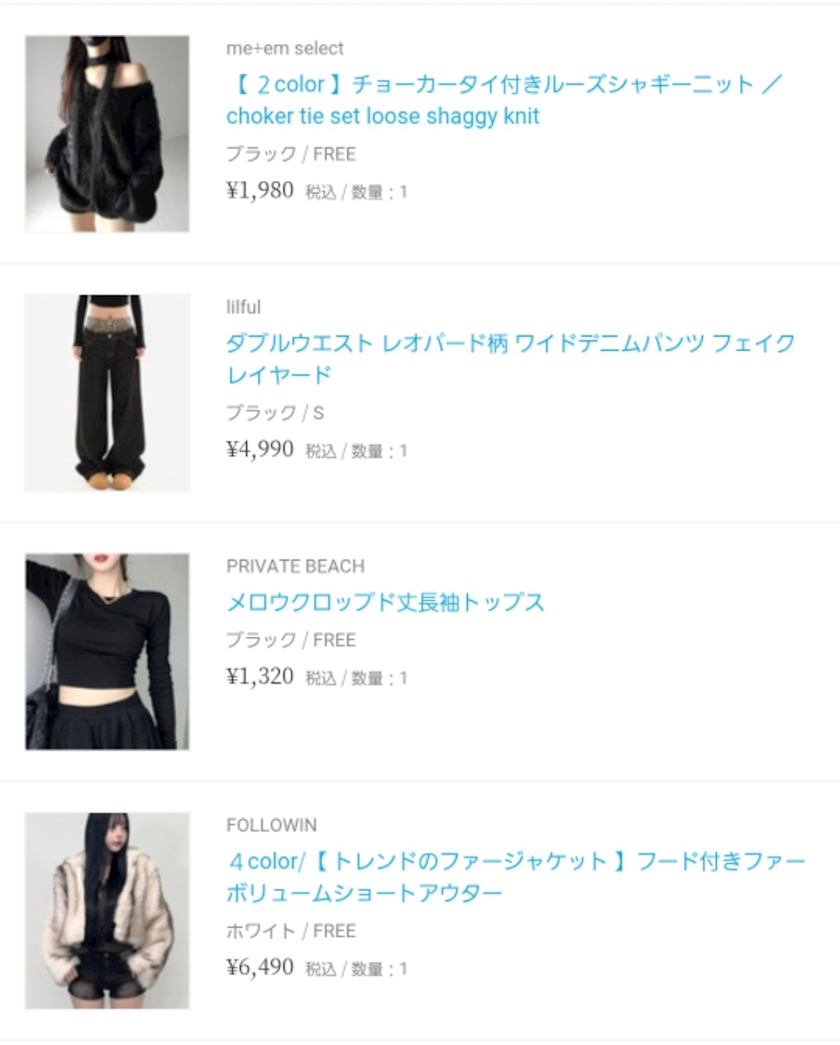Select the ¥1,980 price of shaggy knit
The height and width of the screenshot is (1045, 840).
pyautogui.click(x=260, y=191)
